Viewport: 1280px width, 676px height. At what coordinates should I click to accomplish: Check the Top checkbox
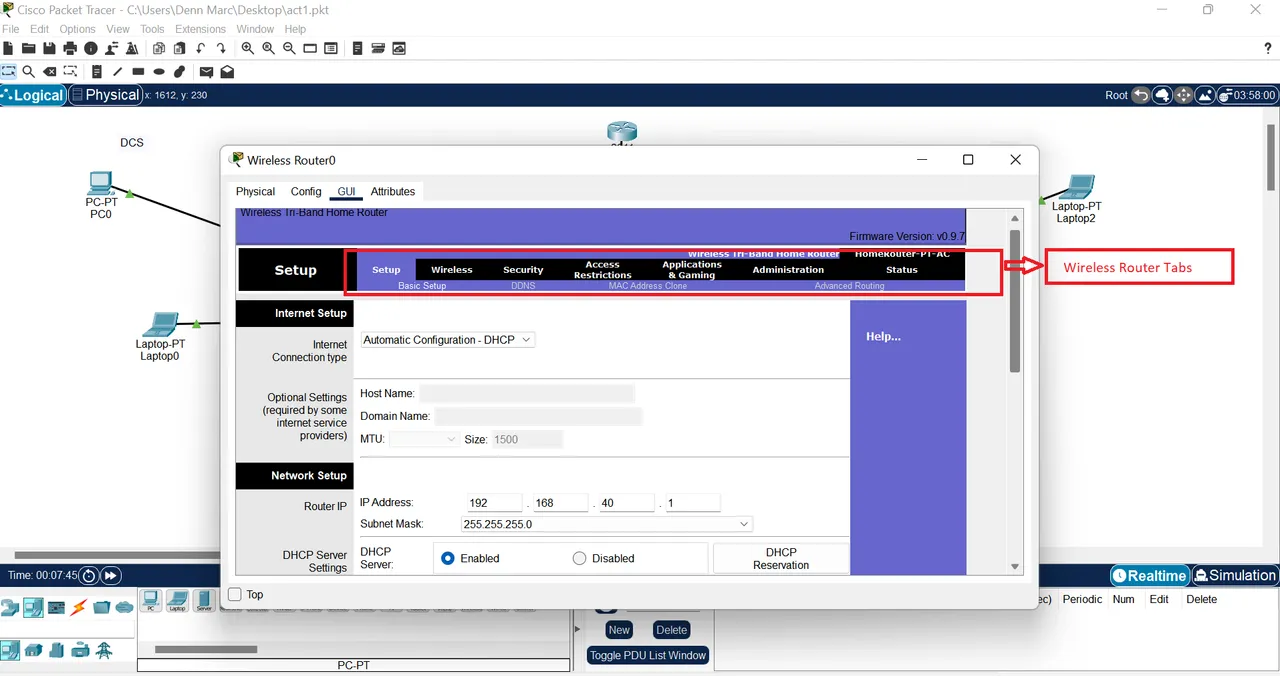point(235,594)
